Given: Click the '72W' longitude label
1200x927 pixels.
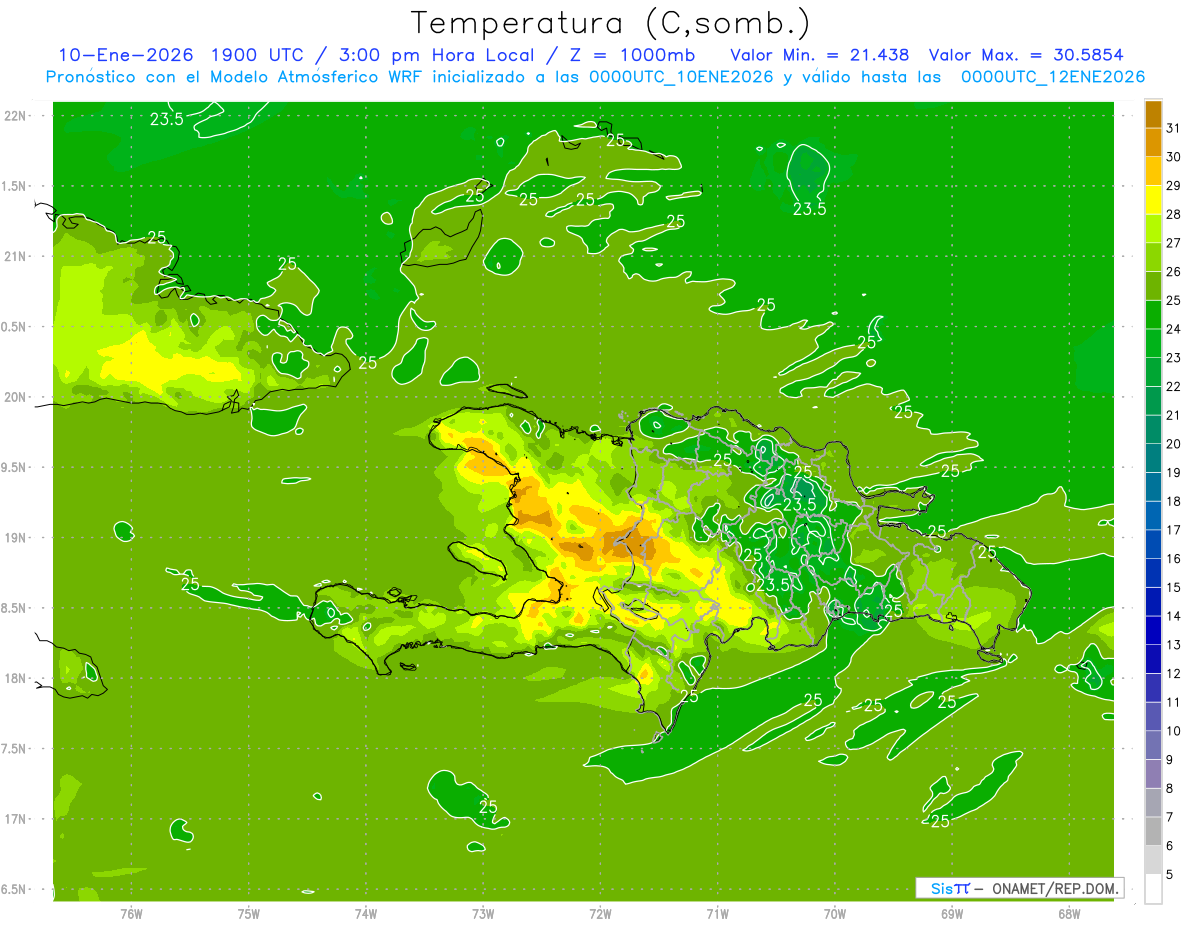Looking at the screenshot, I should 600,914.
